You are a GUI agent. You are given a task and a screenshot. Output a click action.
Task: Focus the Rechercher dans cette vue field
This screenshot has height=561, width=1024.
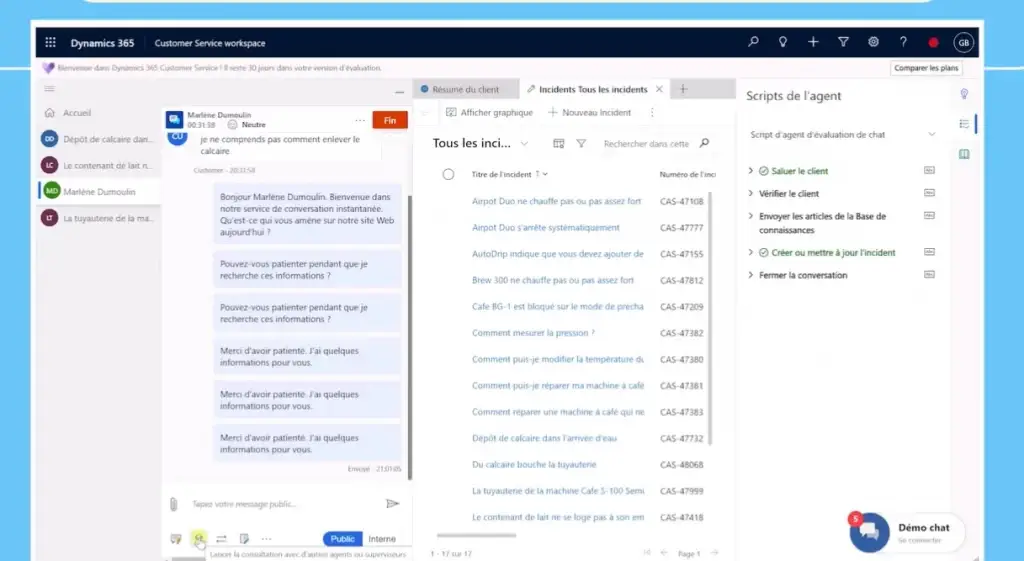click(x=647, y=144)
